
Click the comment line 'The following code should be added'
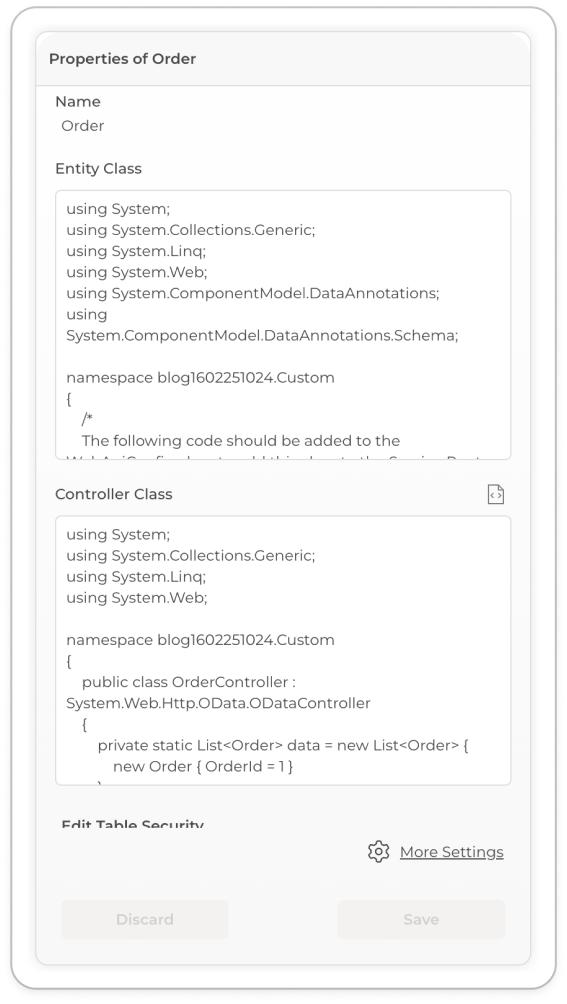241,441
